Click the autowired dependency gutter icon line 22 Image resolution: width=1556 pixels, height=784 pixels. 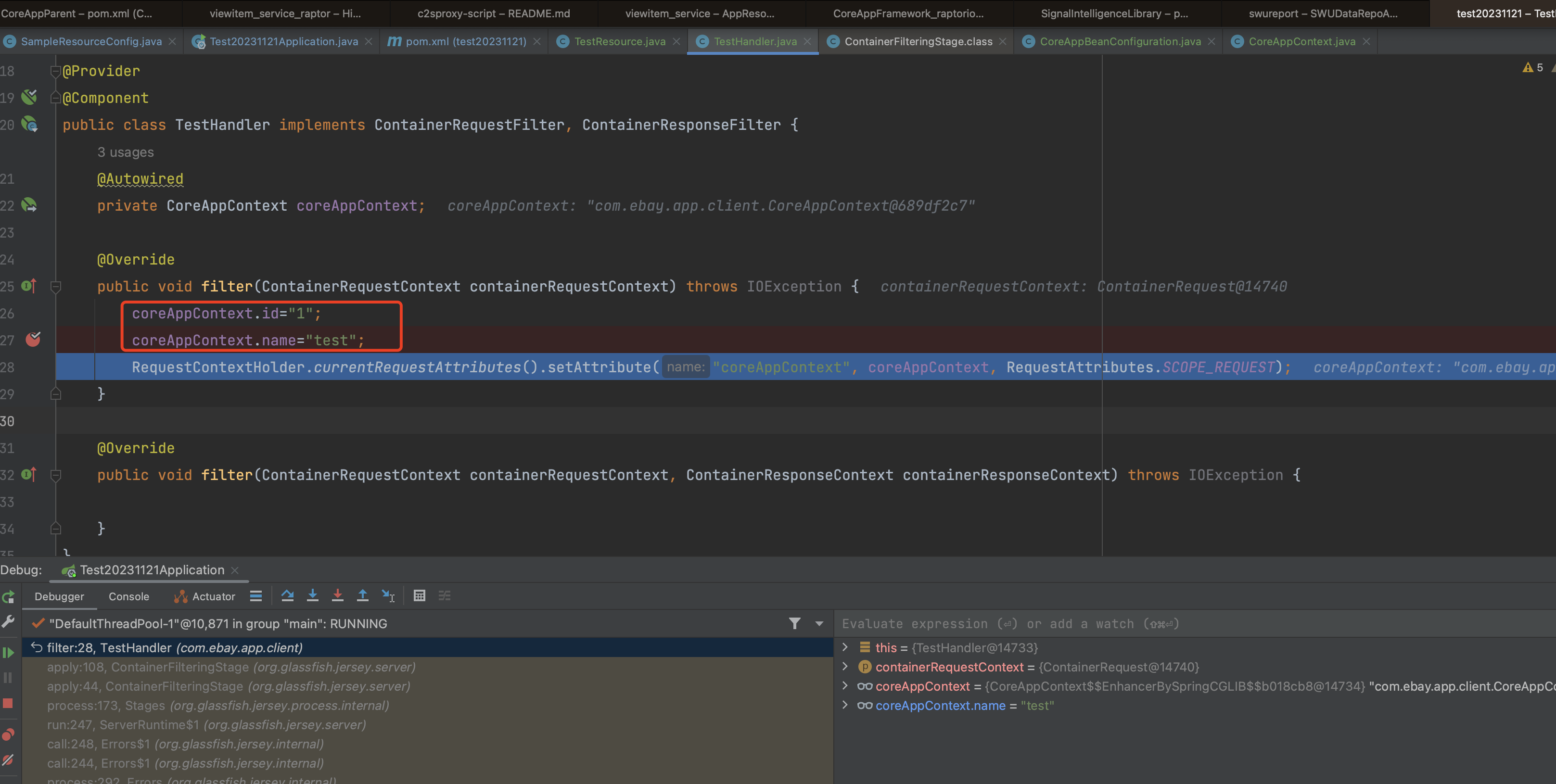click(x=29, y=205)
